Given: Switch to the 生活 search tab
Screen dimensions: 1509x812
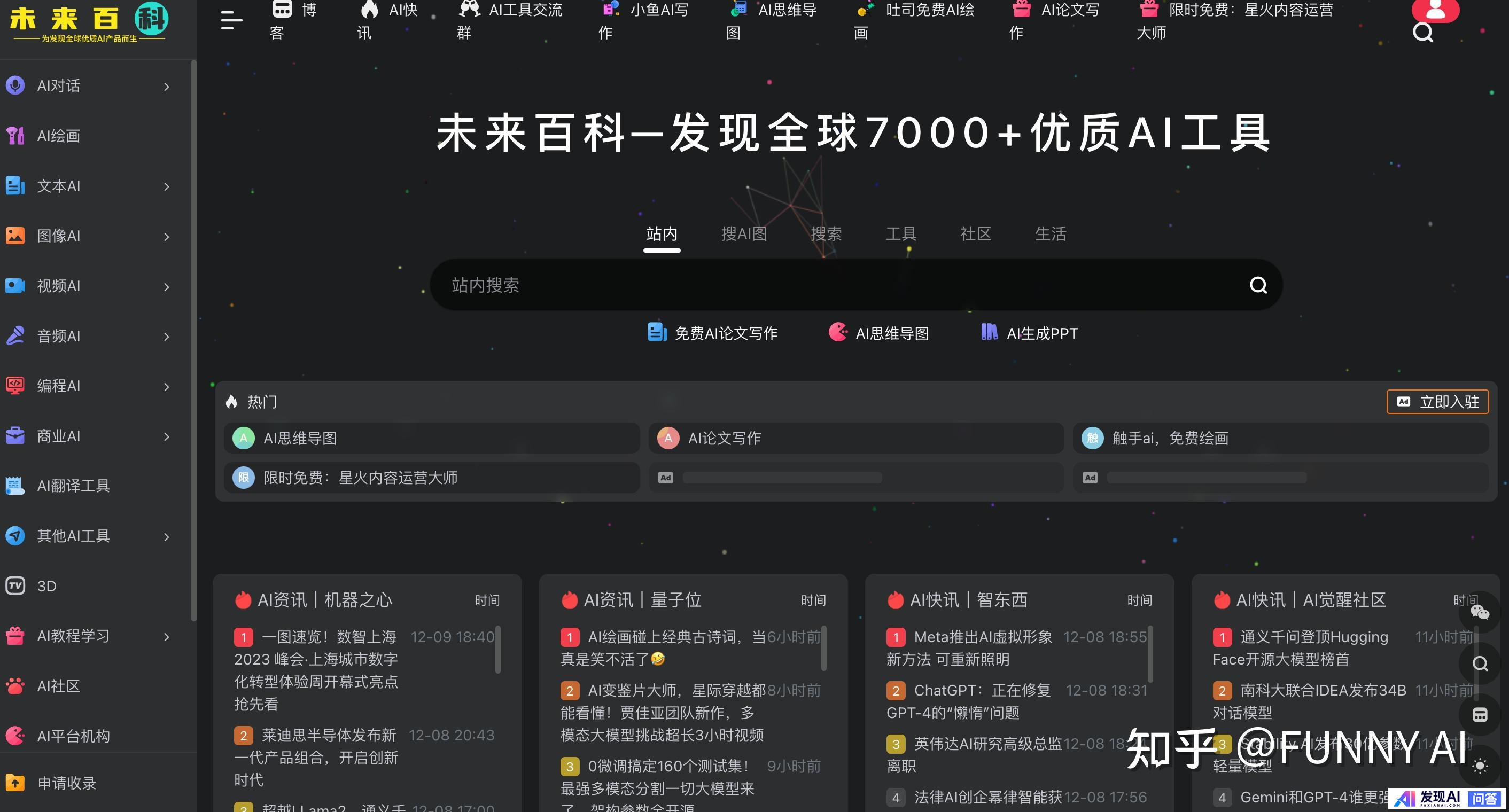Looking at the screenshot, I should coord(1051,233).
